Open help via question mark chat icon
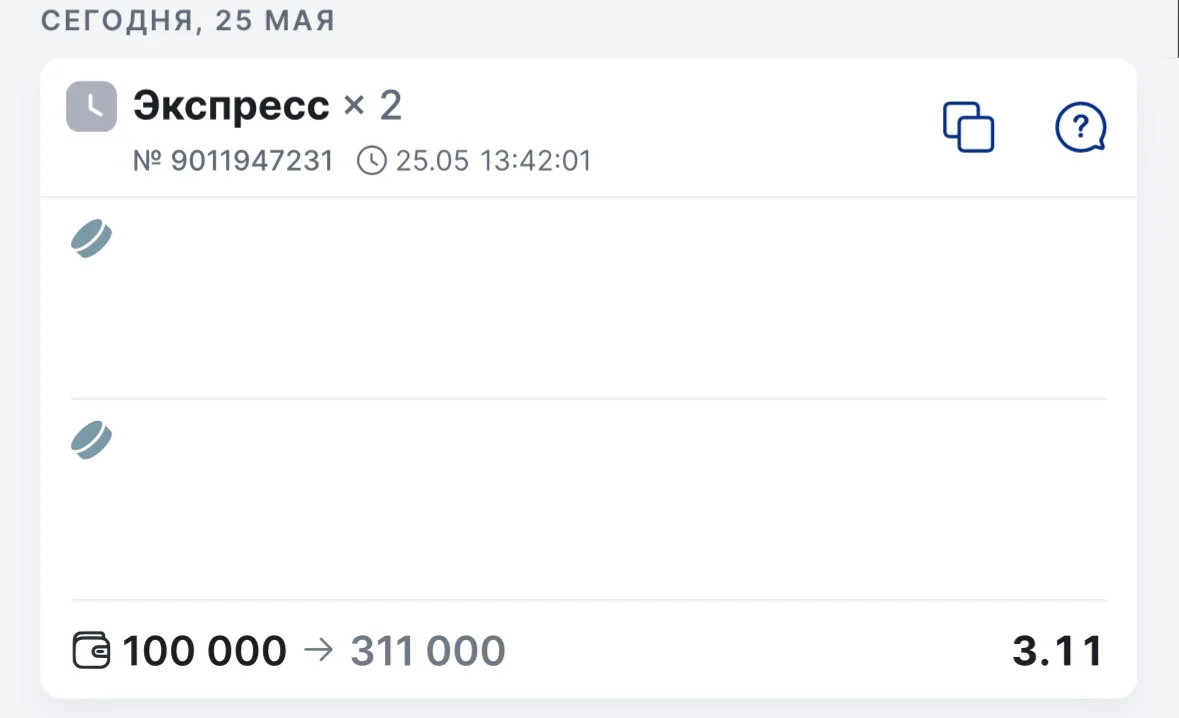 click(1080, 127)
